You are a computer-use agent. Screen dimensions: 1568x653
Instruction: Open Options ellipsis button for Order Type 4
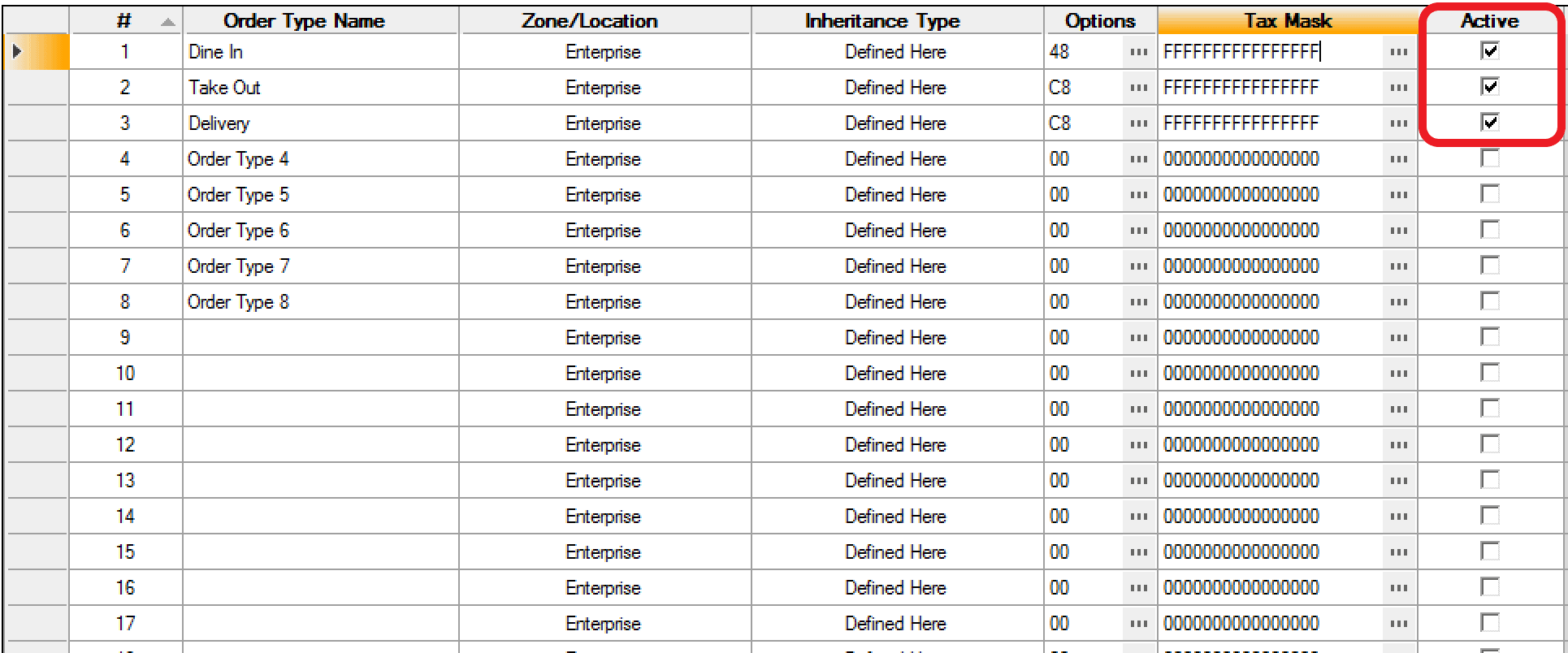[x=1138, y=159]
